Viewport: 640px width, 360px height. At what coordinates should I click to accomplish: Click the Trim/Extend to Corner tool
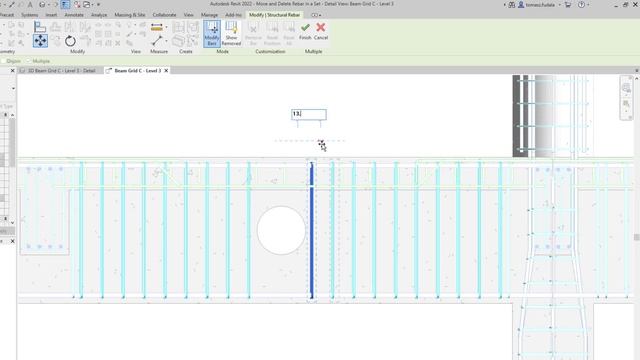(85, 41)
